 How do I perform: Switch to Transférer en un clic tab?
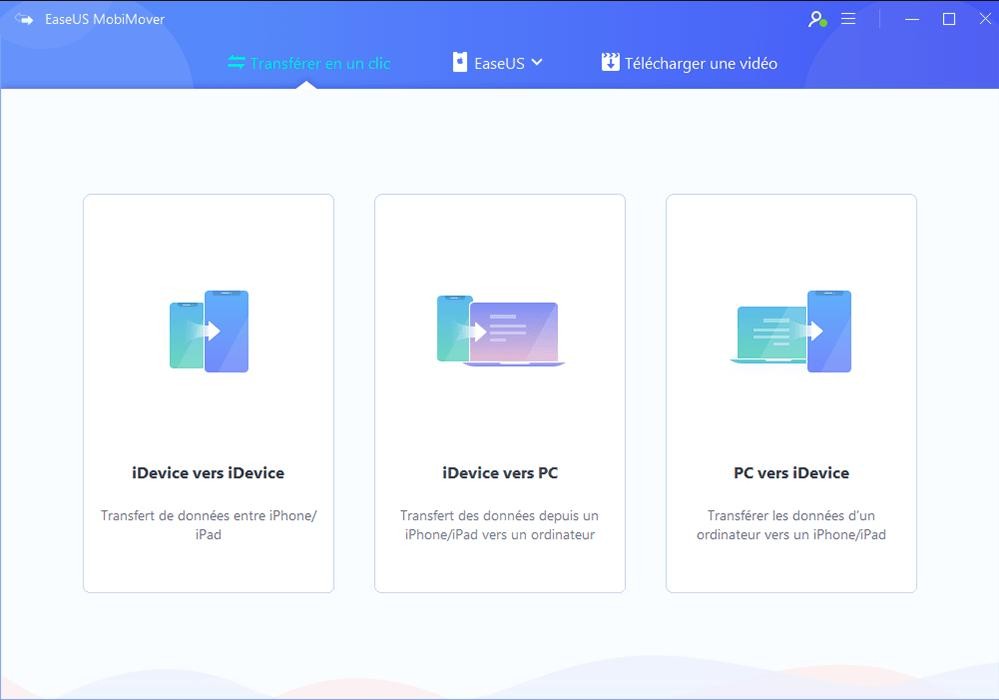pos(309,63)
